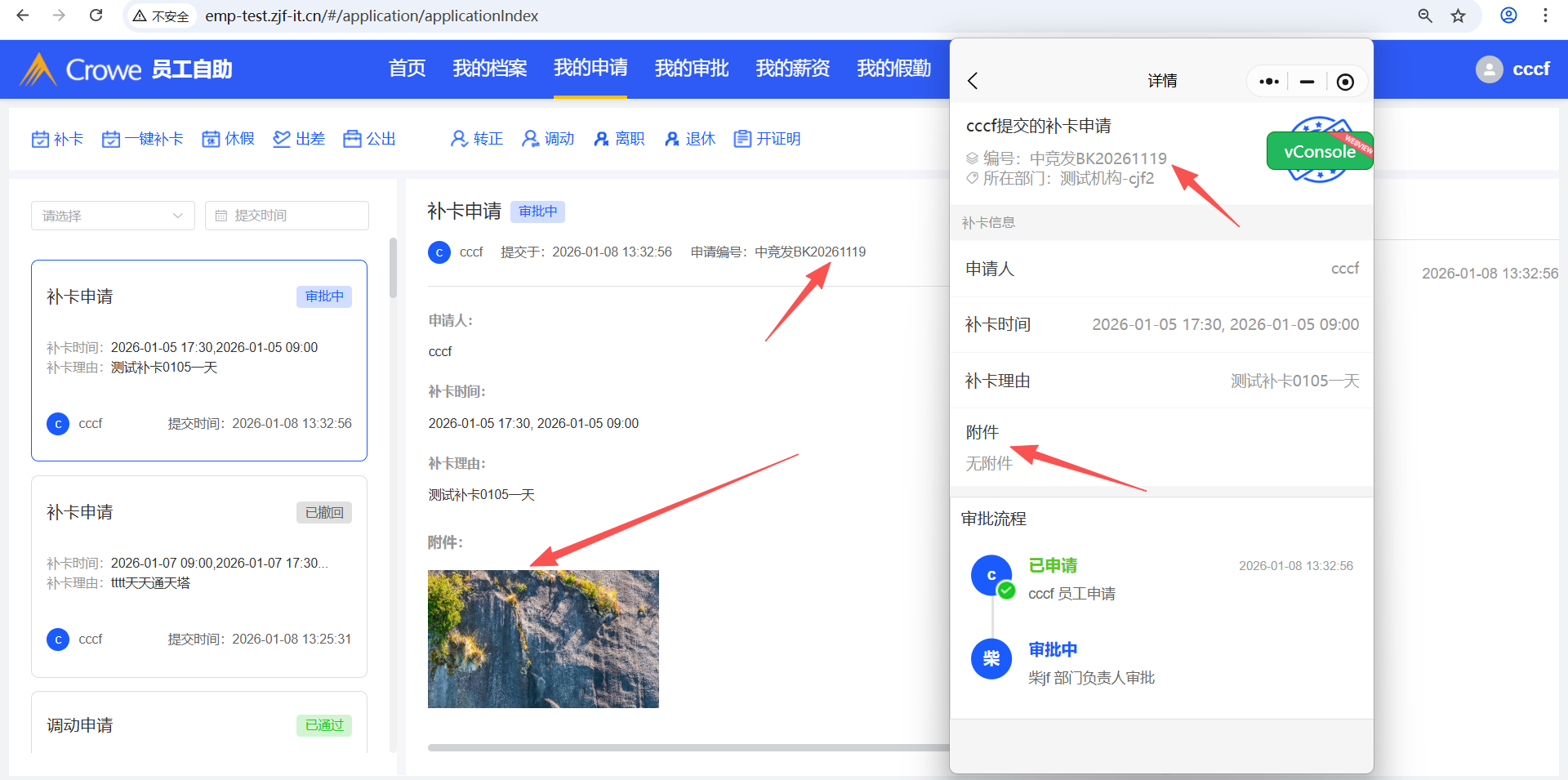
Task: Open the 转正 application
Action: (x=477, y=139)
